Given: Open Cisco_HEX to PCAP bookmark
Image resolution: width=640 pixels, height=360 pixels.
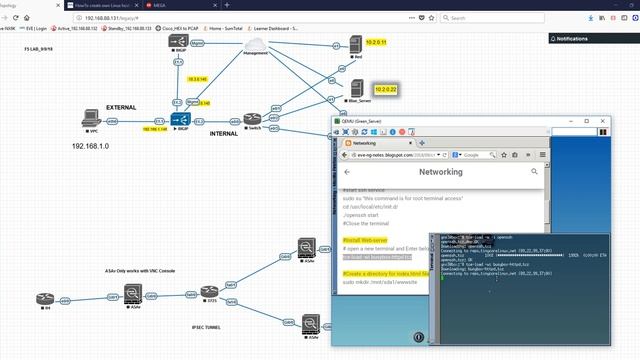Looking at the screenshot, I should (177, 29).
